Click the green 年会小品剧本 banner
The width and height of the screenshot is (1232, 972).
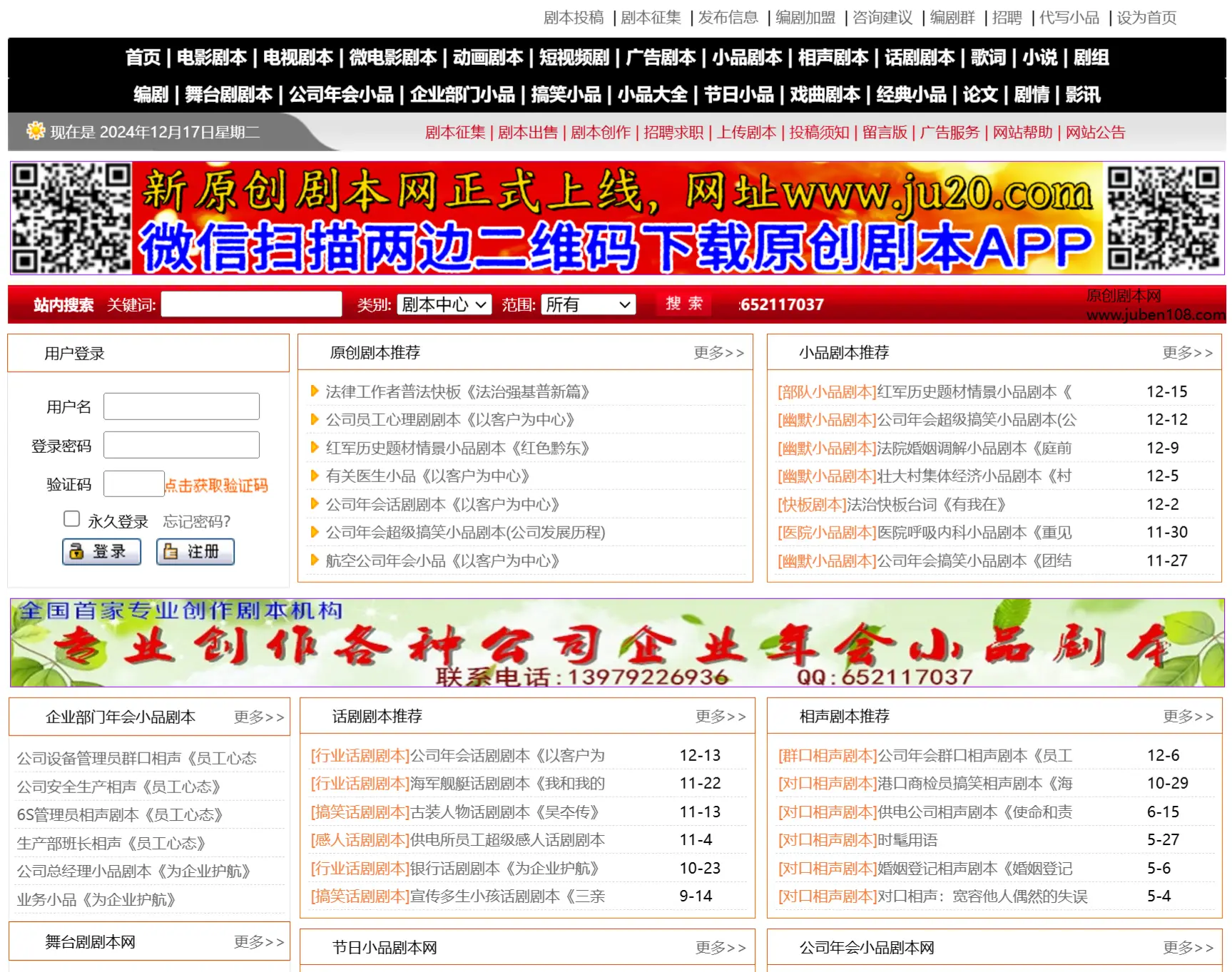click(x=616, y=643)
